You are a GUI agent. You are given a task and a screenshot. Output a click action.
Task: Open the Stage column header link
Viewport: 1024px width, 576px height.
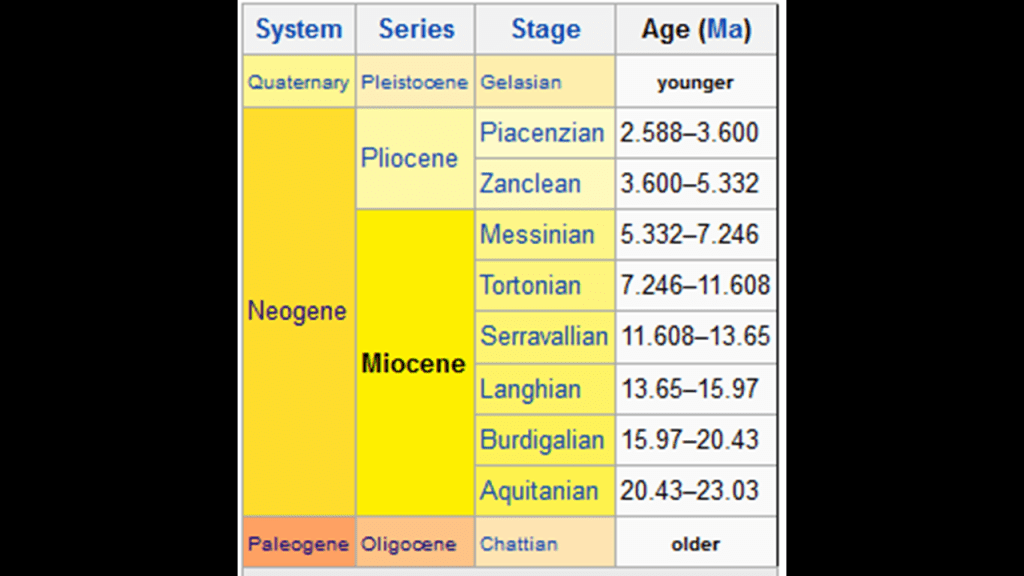click(545, 30)
